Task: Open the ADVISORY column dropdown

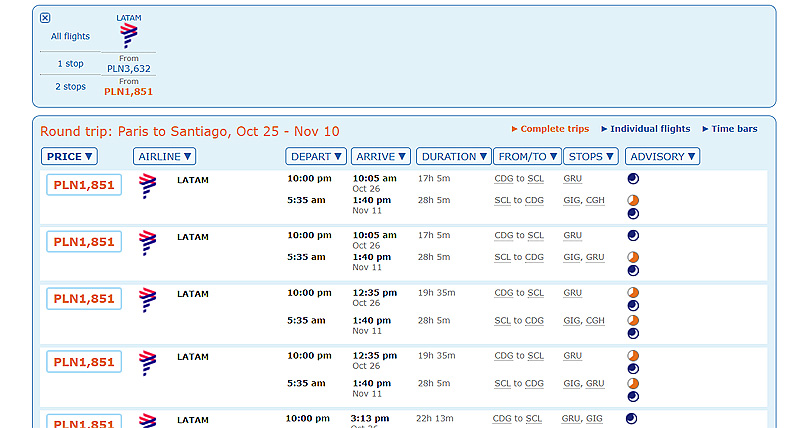Action: click(x=662, y=157)
